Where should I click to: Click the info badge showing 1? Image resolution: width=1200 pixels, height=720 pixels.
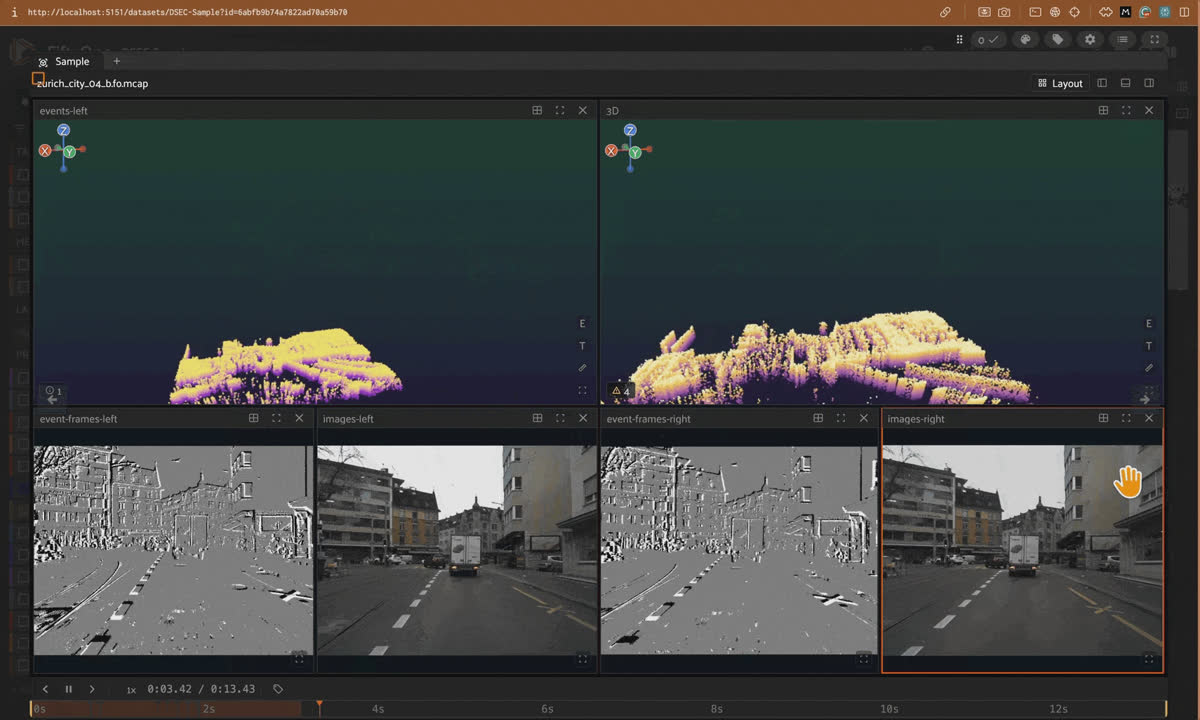53,391
